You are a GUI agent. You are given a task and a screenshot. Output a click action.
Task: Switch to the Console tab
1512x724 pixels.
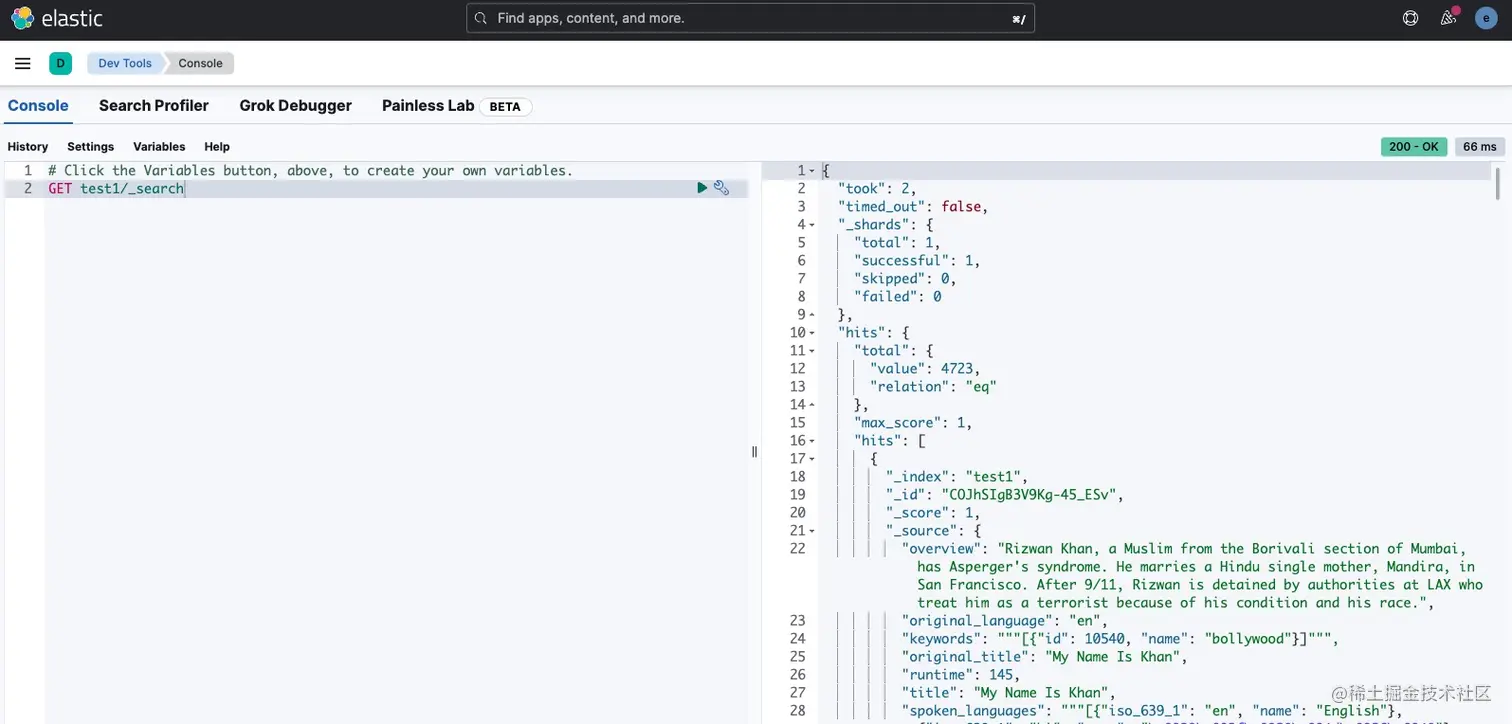(x=38, y=106)
